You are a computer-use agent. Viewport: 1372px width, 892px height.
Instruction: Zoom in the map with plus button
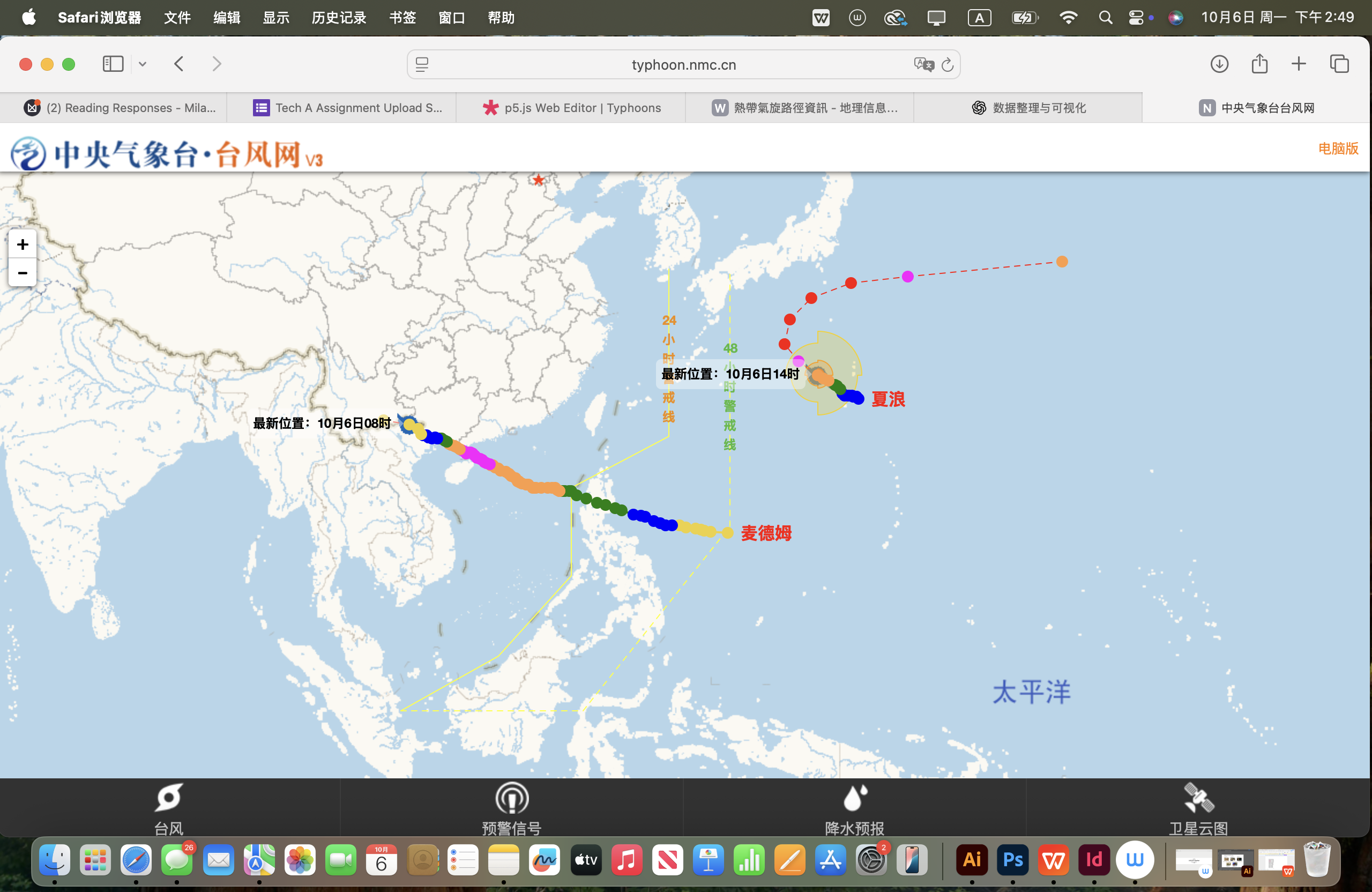[x=23, y=244]
